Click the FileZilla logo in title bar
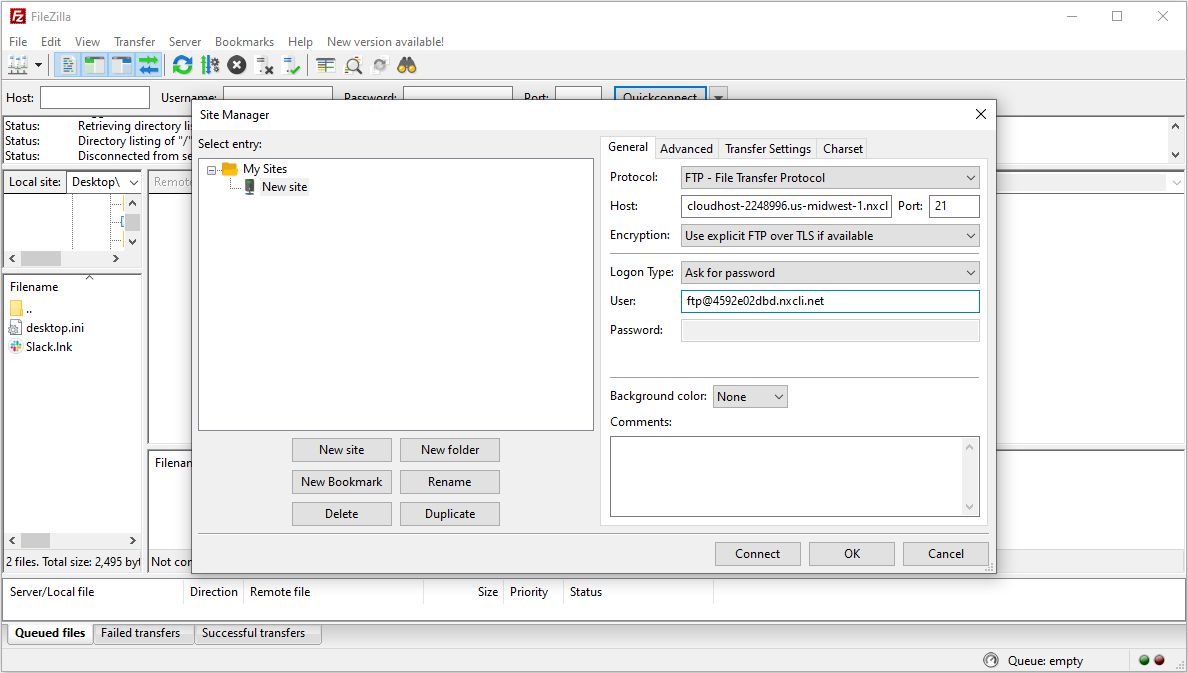Image resolution: width=1188 pixels, height=673 pixels. tap(17, 16)
